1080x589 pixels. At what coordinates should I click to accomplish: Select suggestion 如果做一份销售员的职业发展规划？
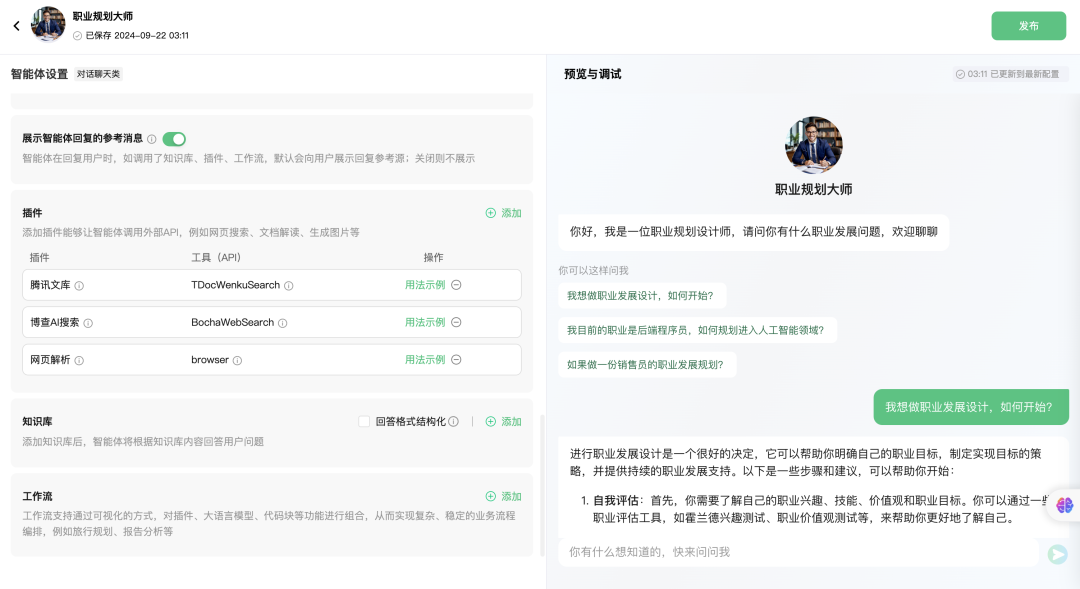pyautogui.click(x=645, y=364)
